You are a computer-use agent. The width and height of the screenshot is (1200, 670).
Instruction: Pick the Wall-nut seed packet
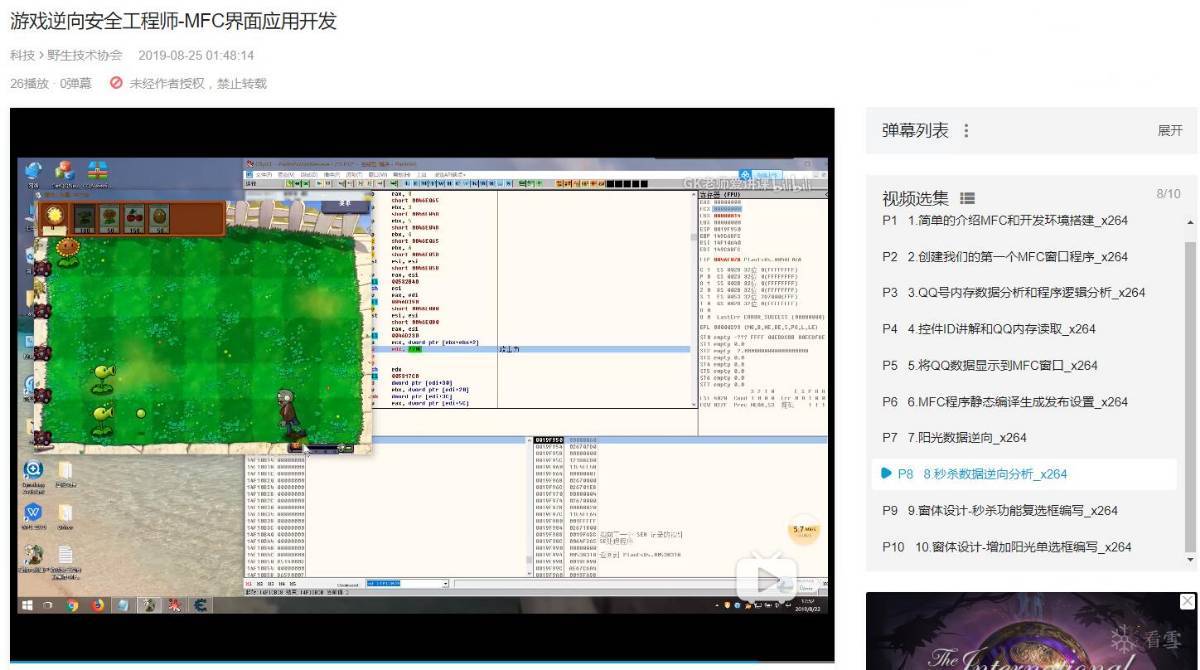click(x=159, y=218)
